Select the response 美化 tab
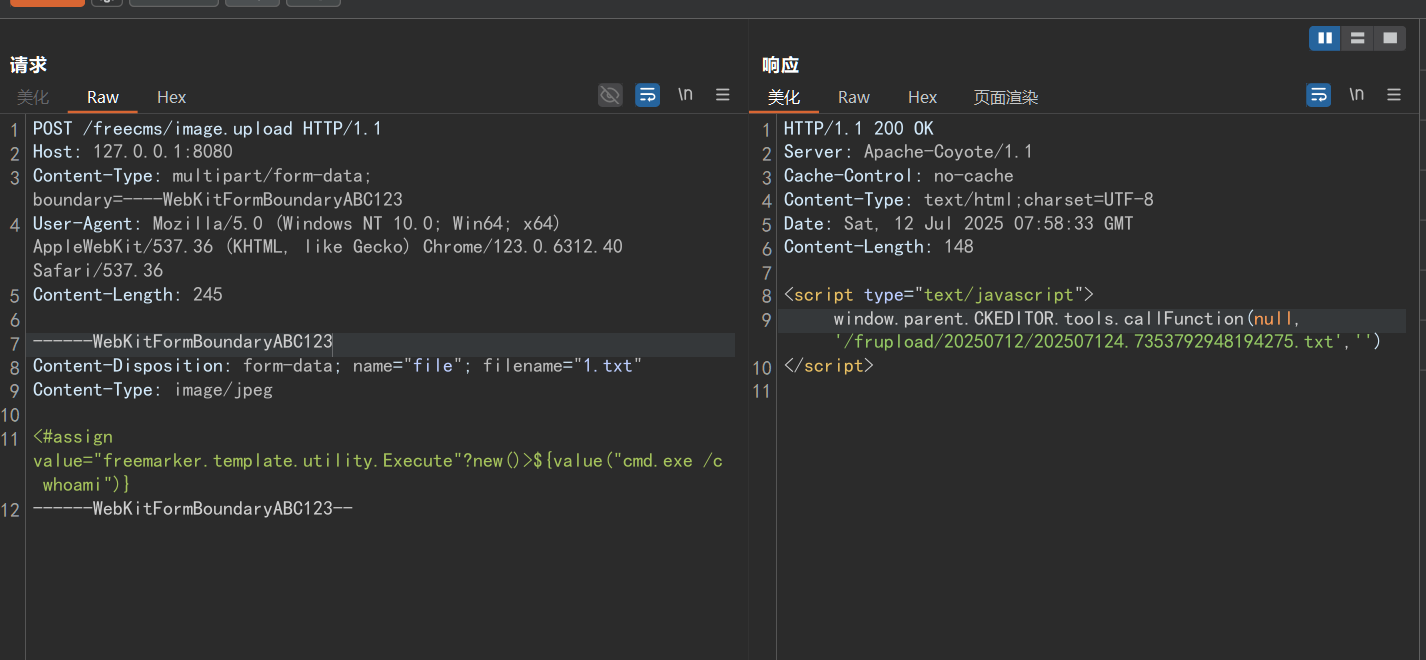1426x660 pixels. click(x=784, y=97)
